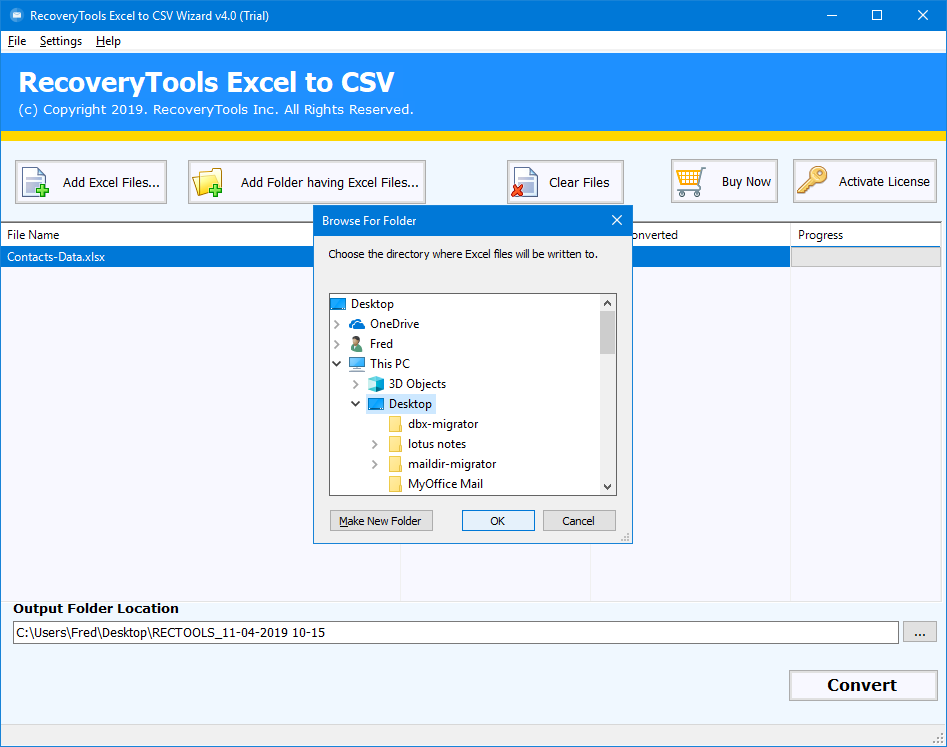Expand the maildir-migrator folder node
Screen dimensions: 947x747
click(374, 464)
